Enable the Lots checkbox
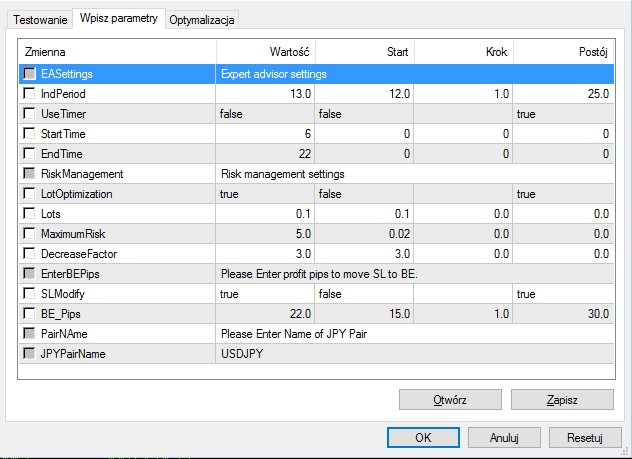This screenshot has width=632, height=459. [29, 214]
